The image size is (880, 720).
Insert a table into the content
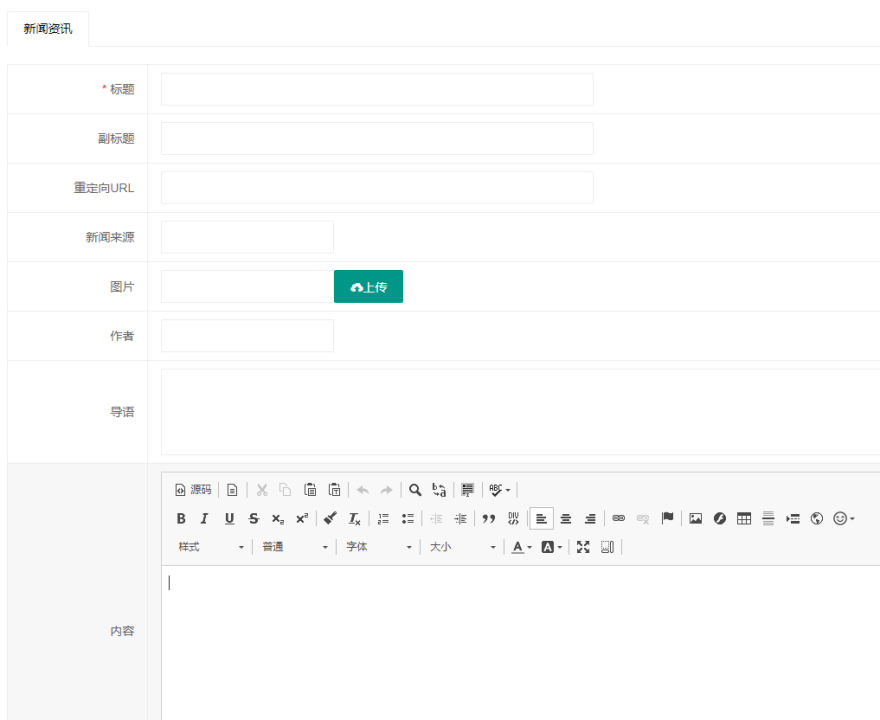pos(743,518)
